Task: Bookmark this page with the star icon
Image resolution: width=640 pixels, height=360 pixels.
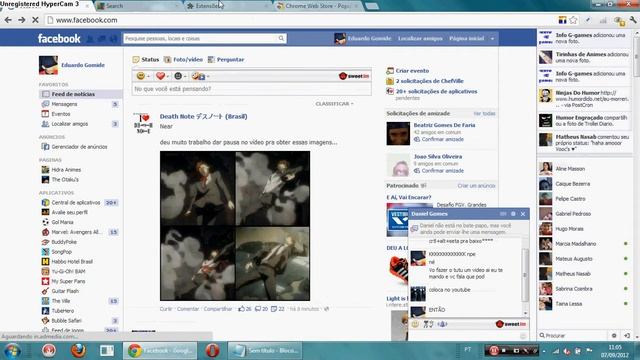Action: click(573, 20)
